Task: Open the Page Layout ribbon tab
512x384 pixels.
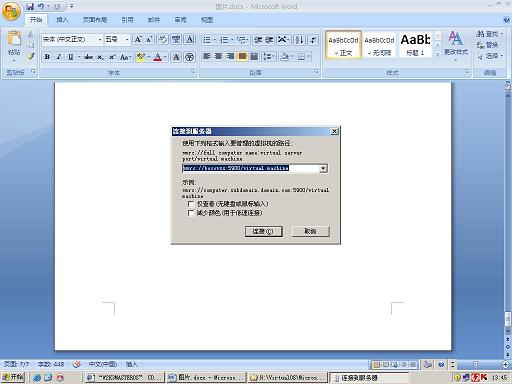Action: tap(95, 20)
